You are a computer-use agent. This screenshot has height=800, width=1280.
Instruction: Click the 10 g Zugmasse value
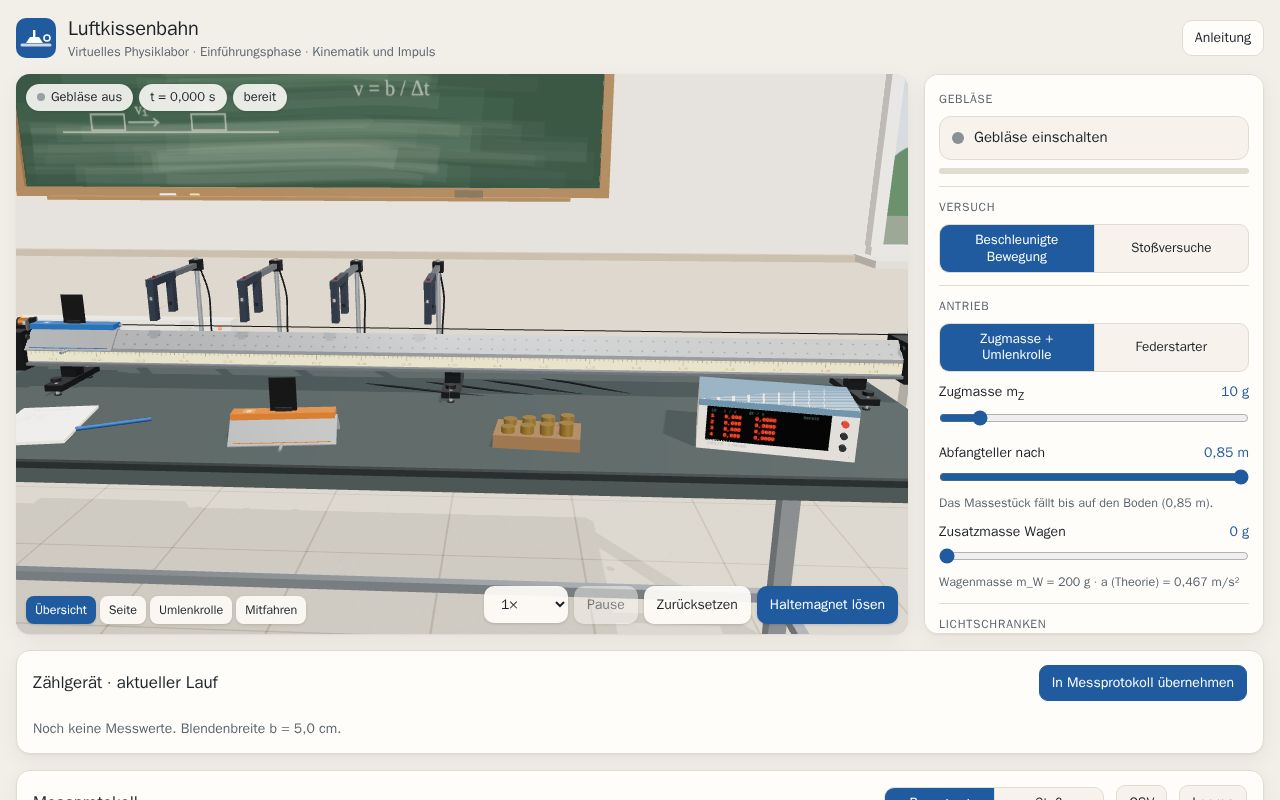pos(1235,392)
